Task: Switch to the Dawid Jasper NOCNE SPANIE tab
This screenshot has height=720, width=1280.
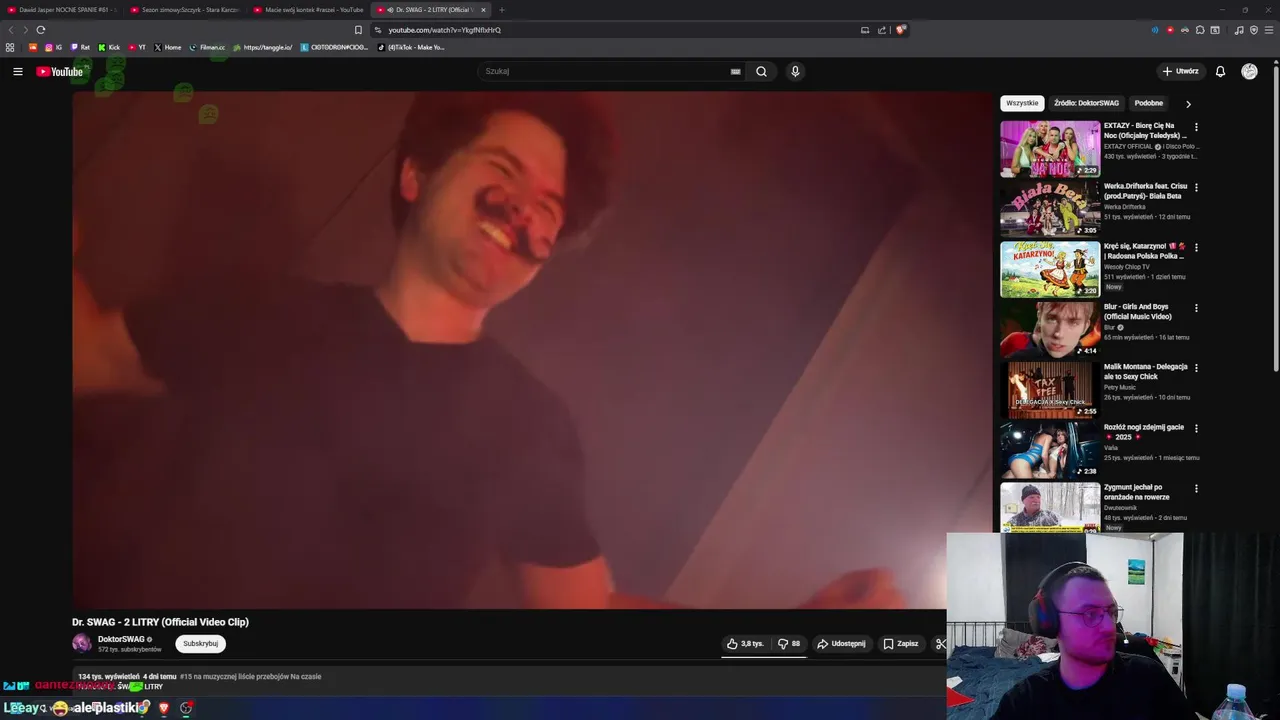Action: 62,10
